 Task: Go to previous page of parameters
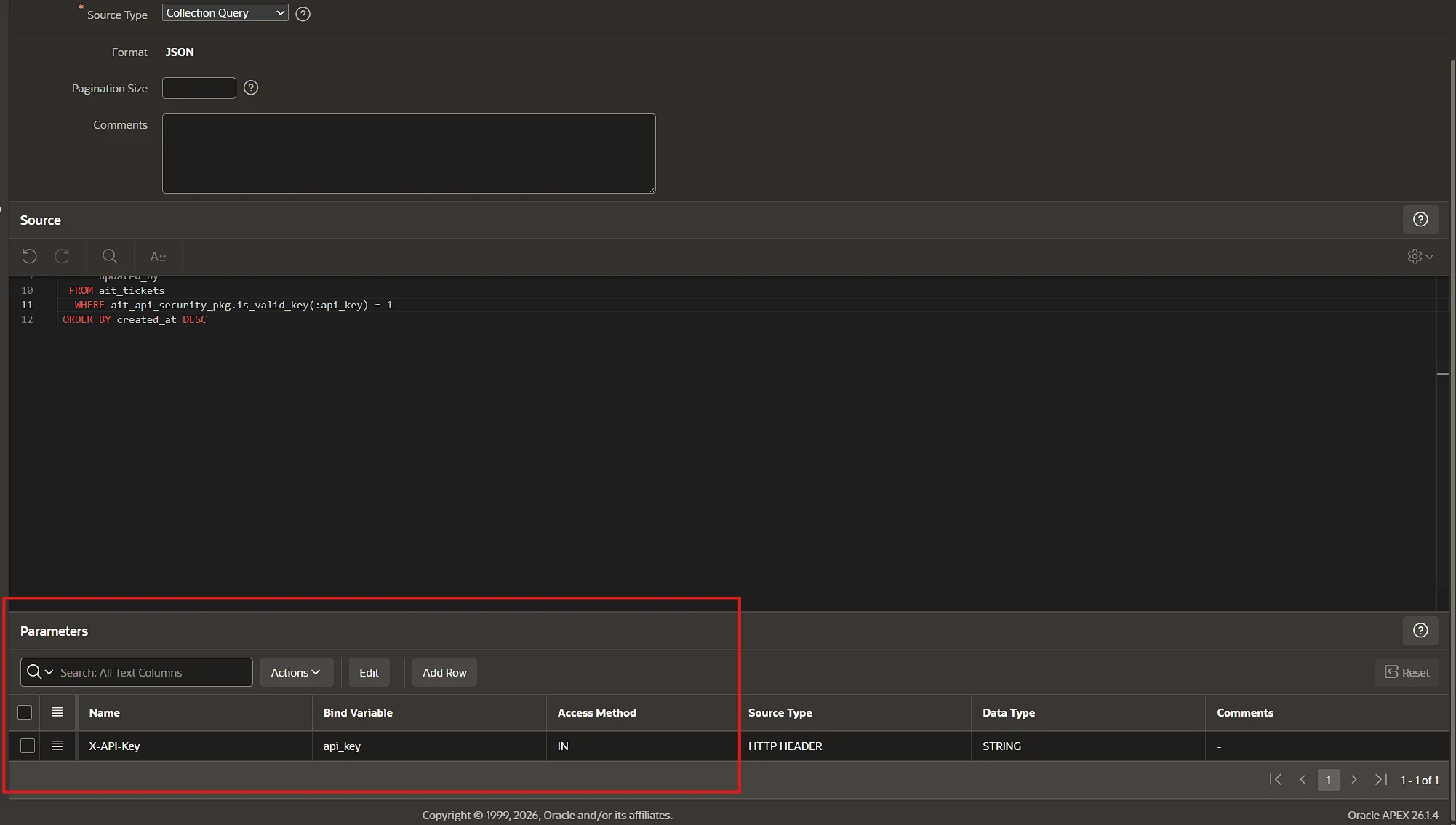pyautogui.click(x=1303, y=780)
